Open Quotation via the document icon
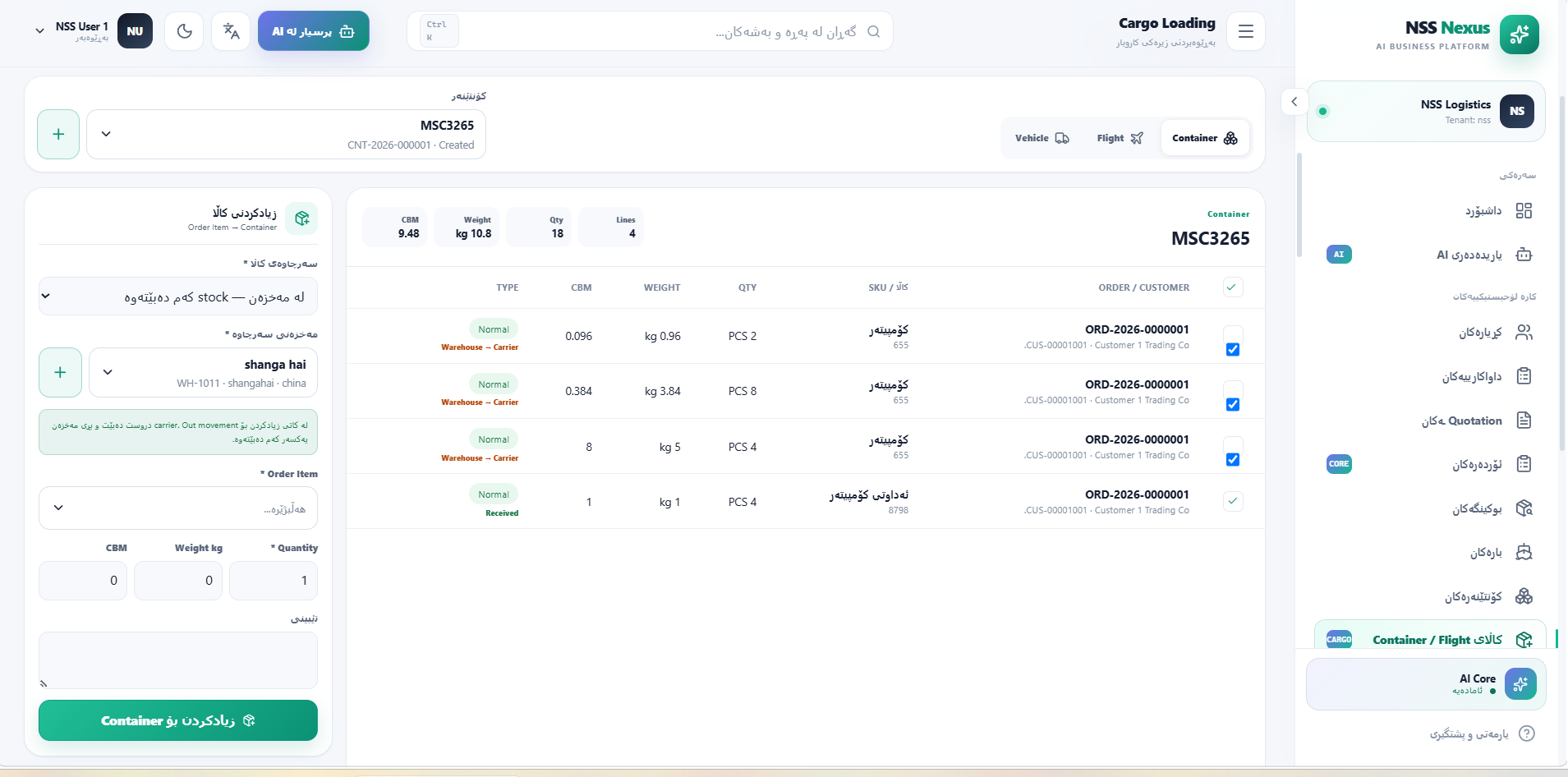The width and height of the screenshot is (1568, 777). 1524,421
